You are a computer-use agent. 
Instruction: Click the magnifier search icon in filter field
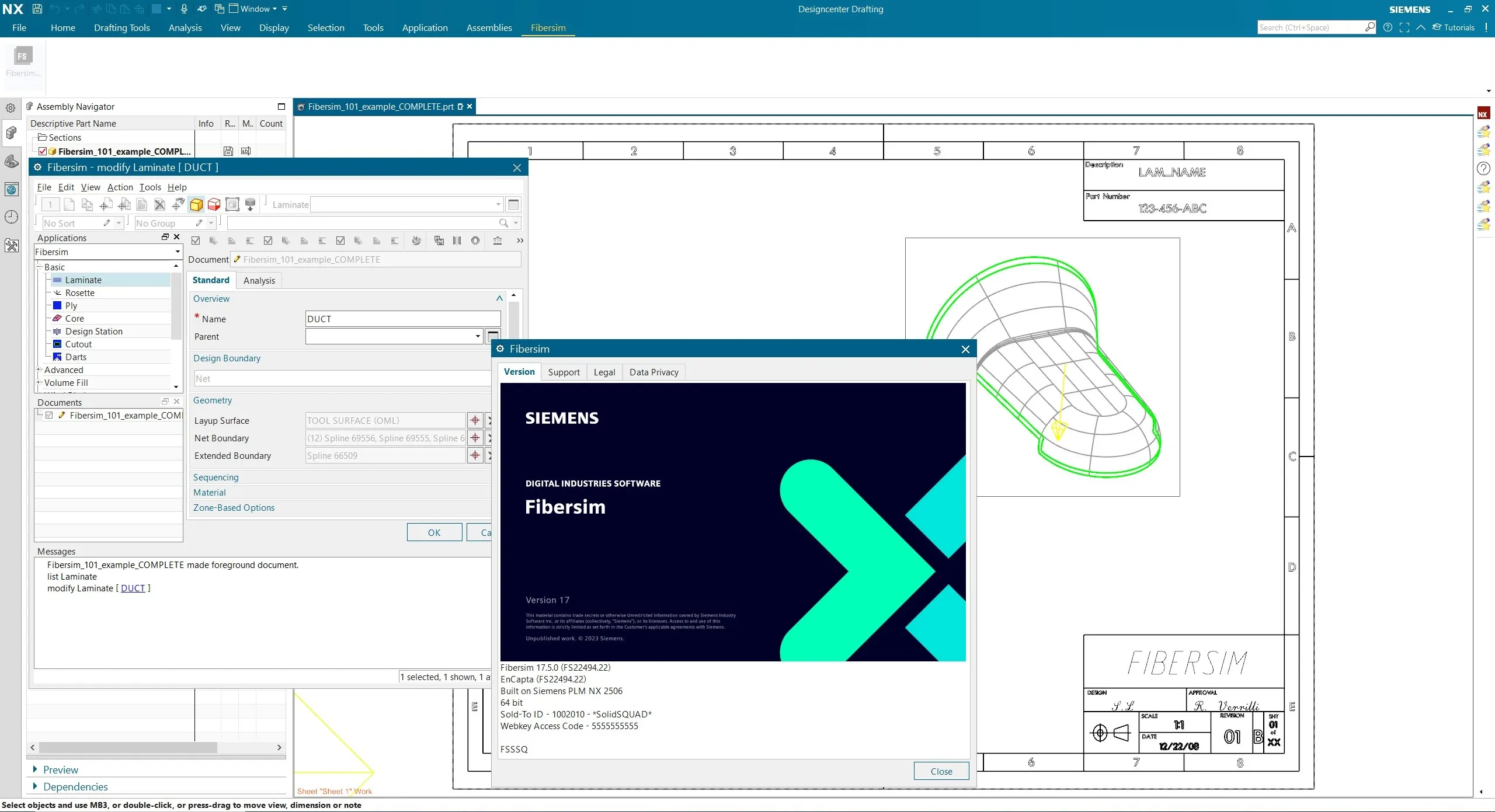(x=503, y=223)
